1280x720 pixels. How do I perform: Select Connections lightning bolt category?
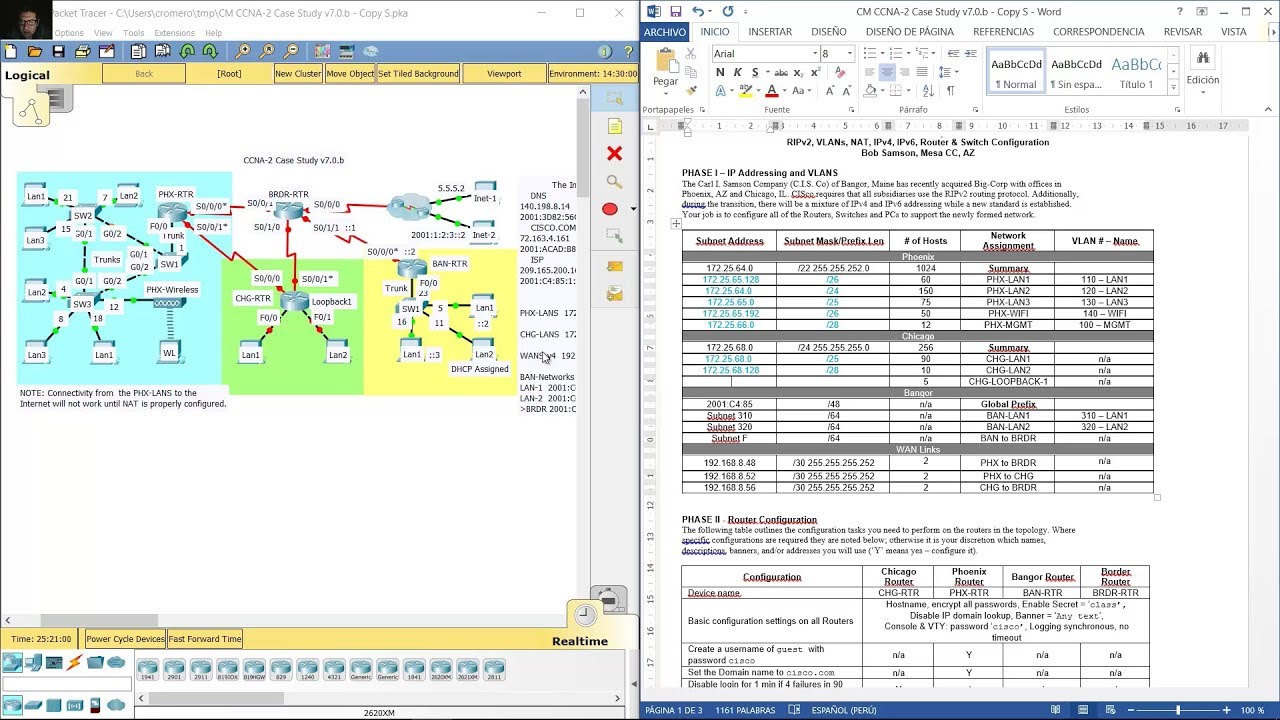click(75, 662)
